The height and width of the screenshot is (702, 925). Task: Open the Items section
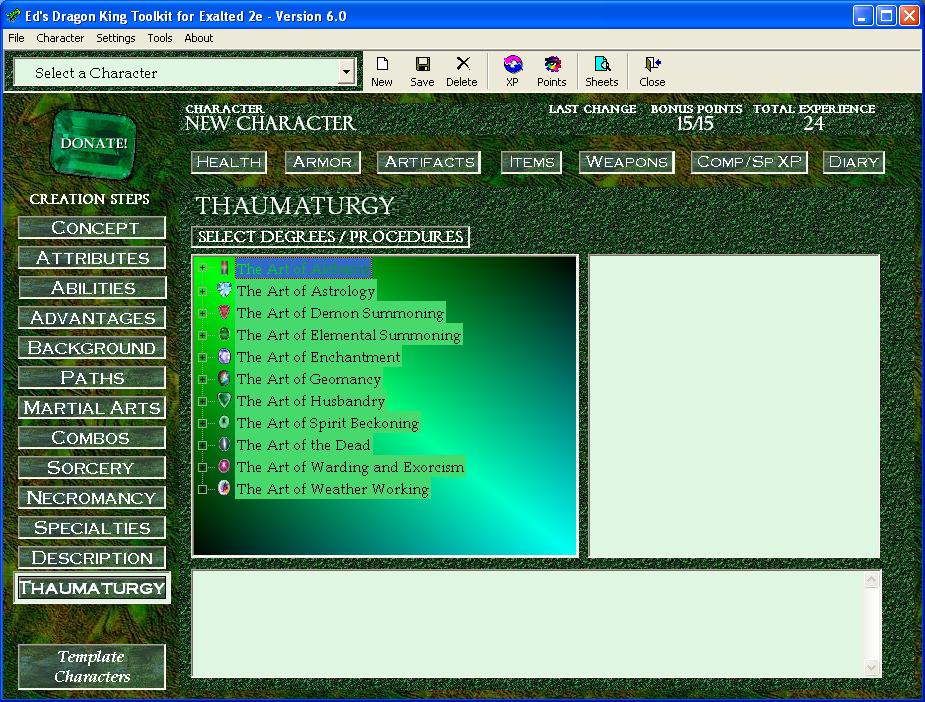[532, 162]
